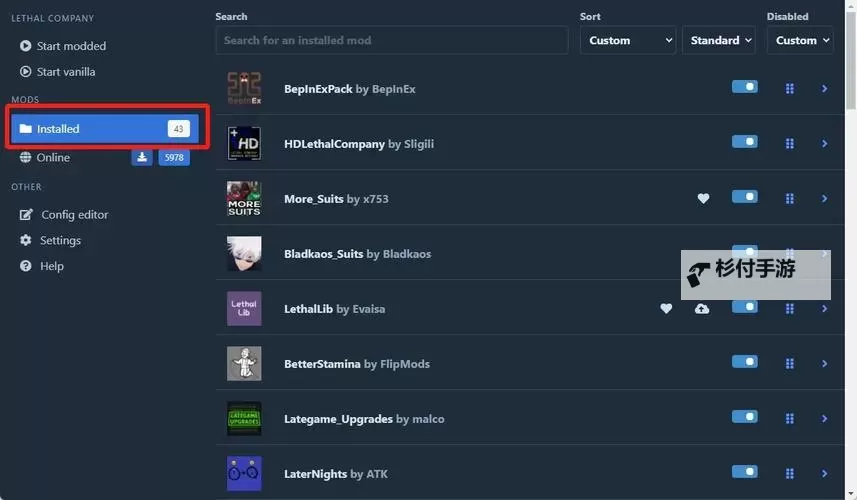The width and height of the screenshot is (857, 500).
Task: Open the Standard sort direction dropdown
Action: click(x=720, y=40)
